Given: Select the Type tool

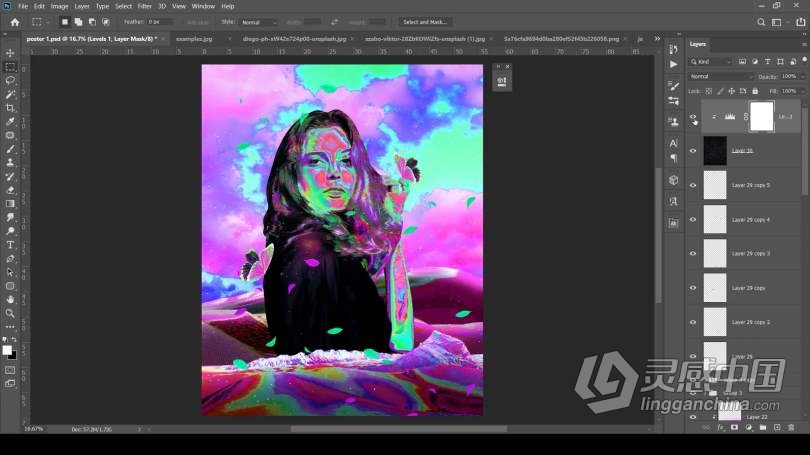Looking at the screenshot, I should (10, 245).
